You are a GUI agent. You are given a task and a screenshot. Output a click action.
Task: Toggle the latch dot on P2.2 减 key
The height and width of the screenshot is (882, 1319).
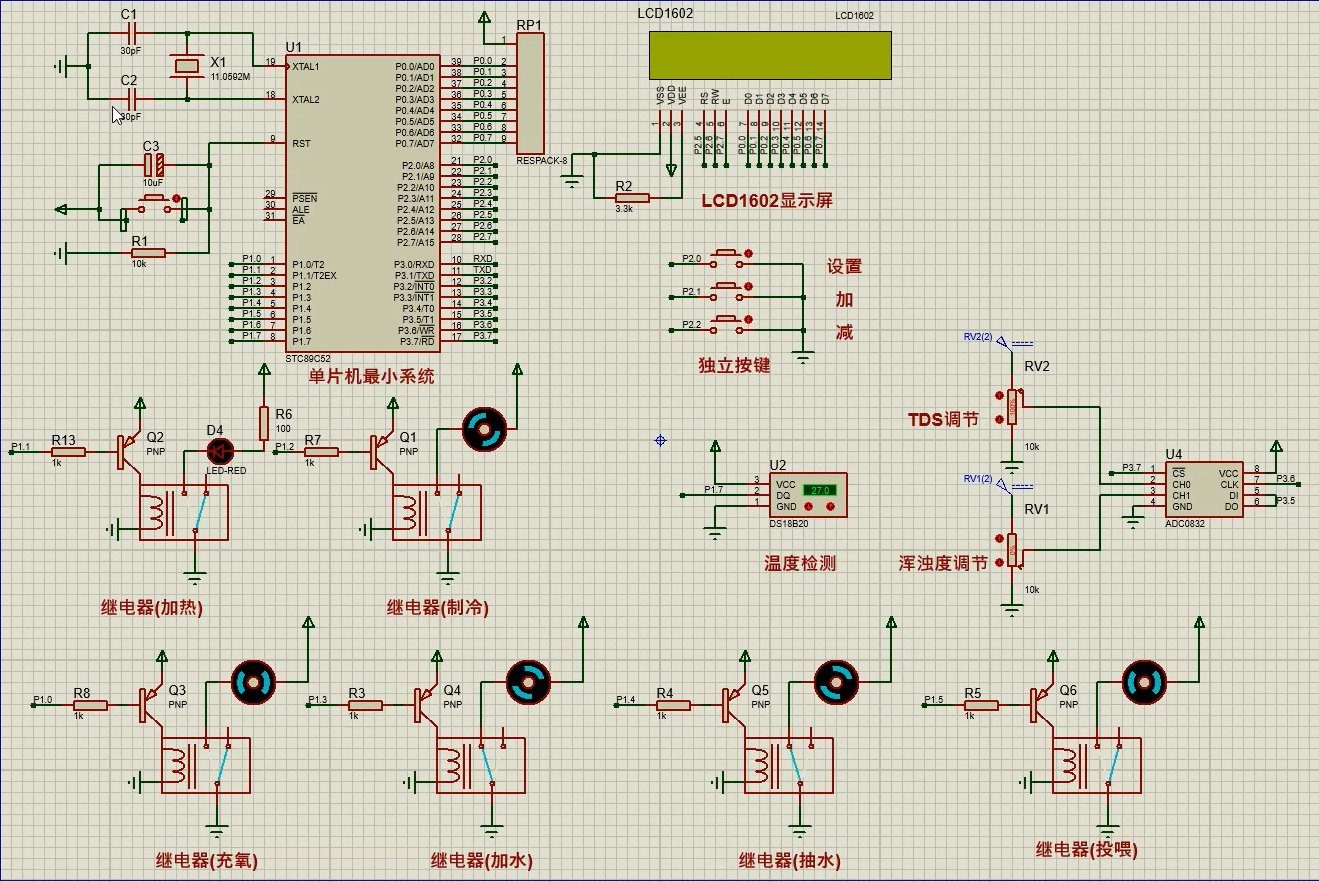click(x=749, y=320)
